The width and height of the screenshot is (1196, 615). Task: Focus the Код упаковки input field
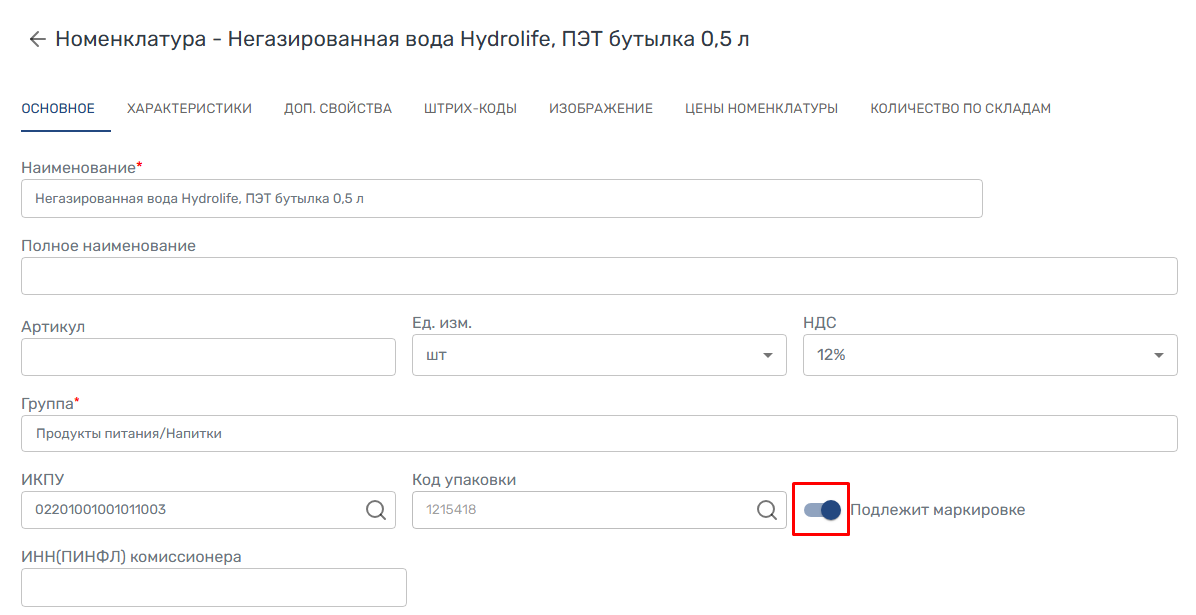[x=580, y=510]
